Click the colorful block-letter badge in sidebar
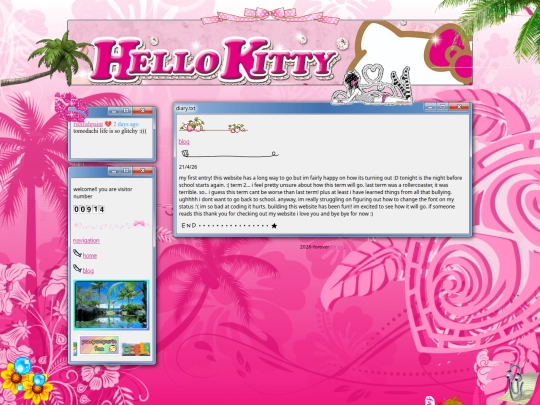This screenshot has width=540, height=405. (136, 349)
